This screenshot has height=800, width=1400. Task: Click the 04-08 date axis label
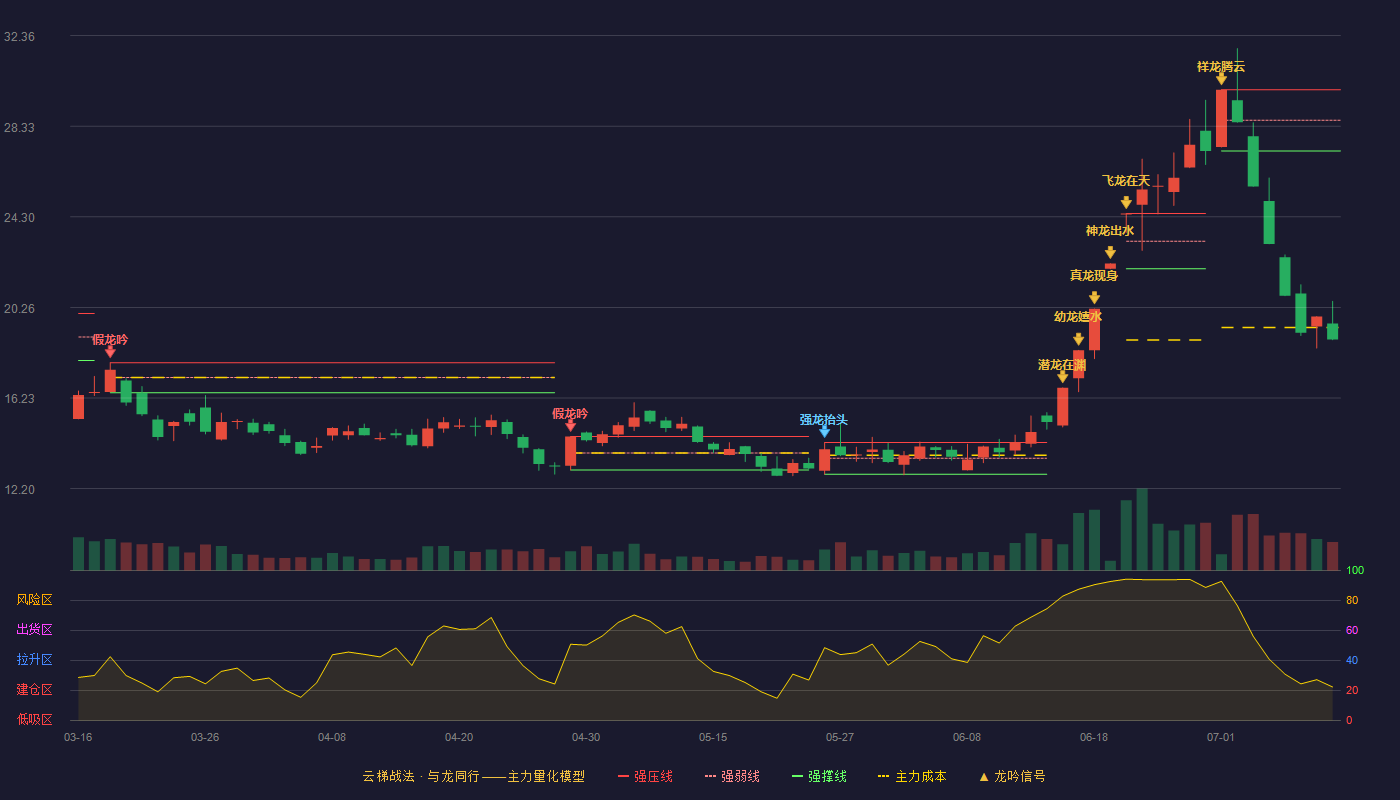[332, 737]
